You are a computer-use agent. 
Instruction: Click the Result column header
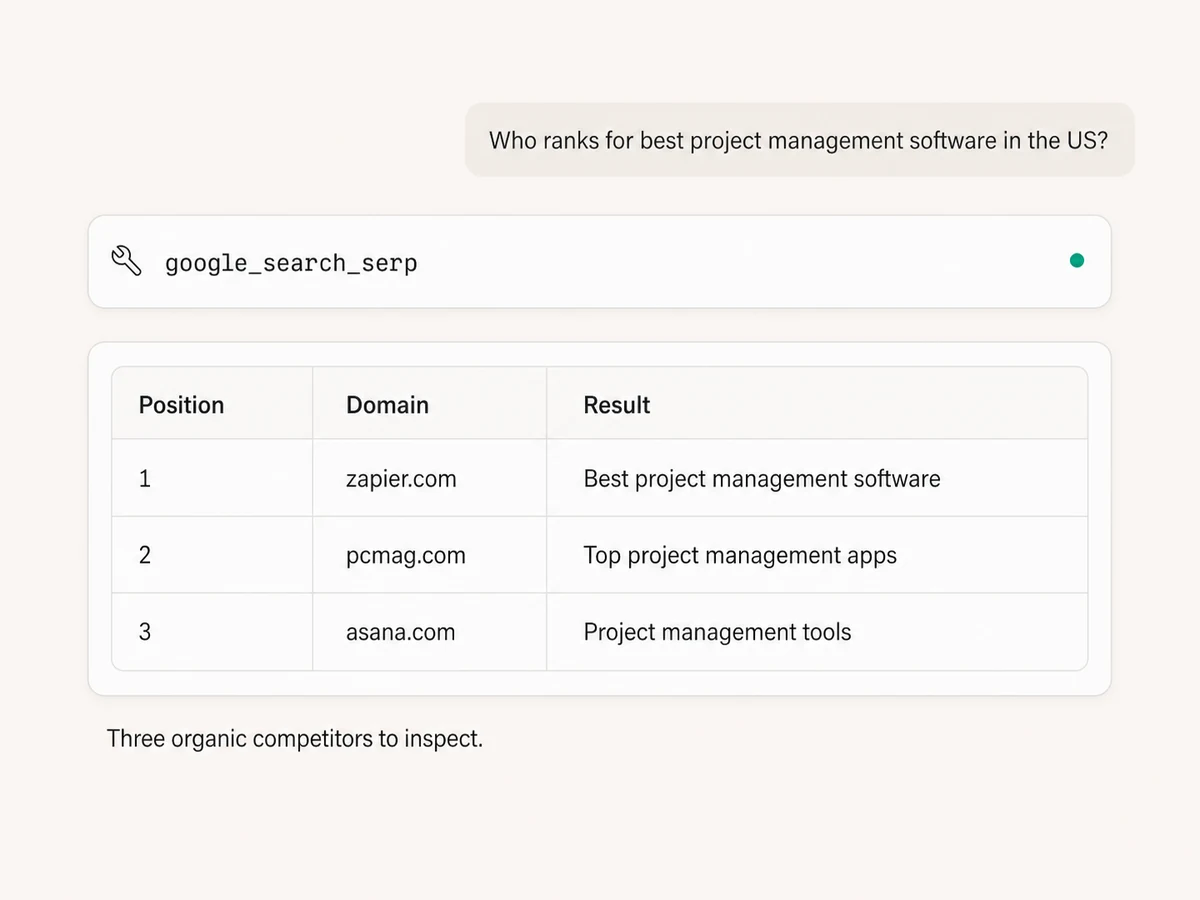tap(817, 403)
